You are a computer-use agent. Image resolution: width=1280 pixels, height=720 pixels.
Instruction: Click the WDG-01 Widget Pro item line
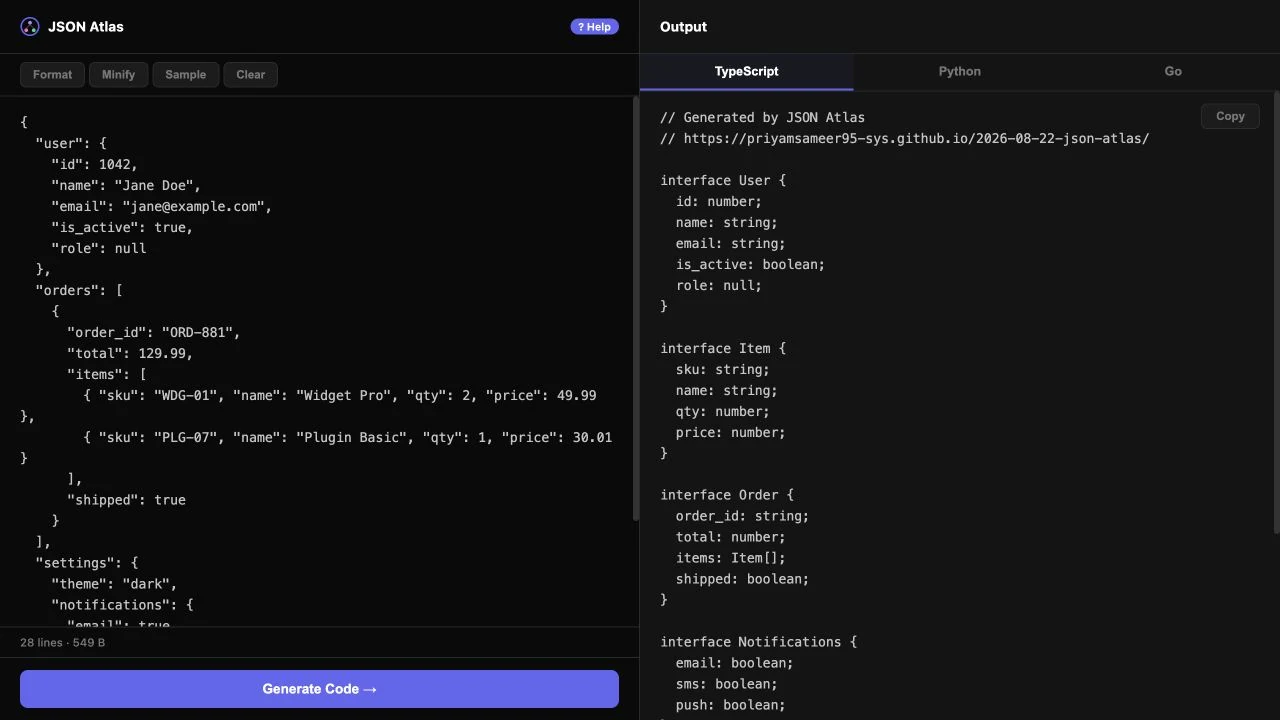pos(340,395)
